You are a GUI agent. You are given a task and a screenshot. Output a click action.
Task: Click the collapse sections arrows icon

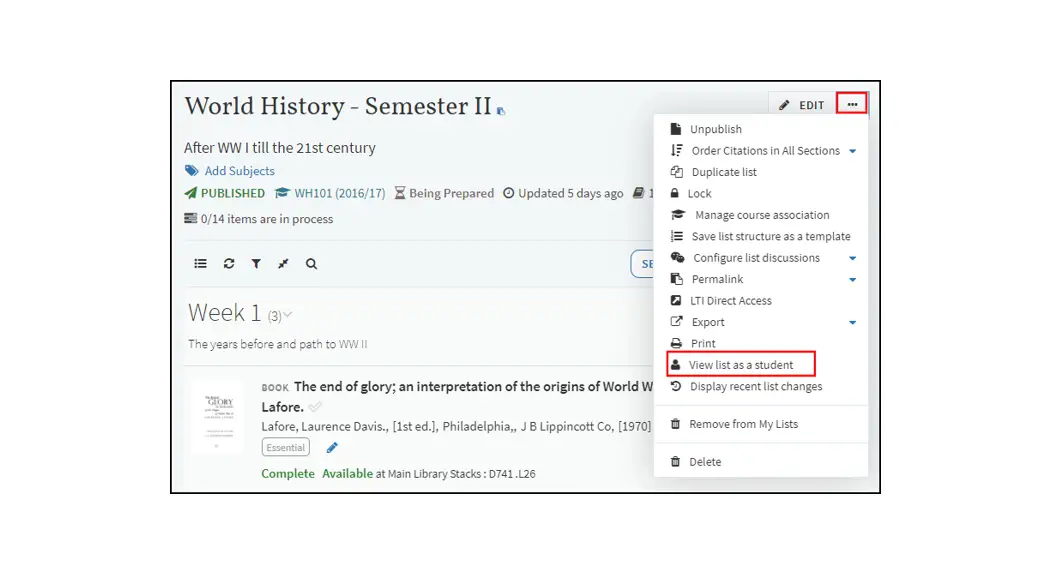click(283, 264)
